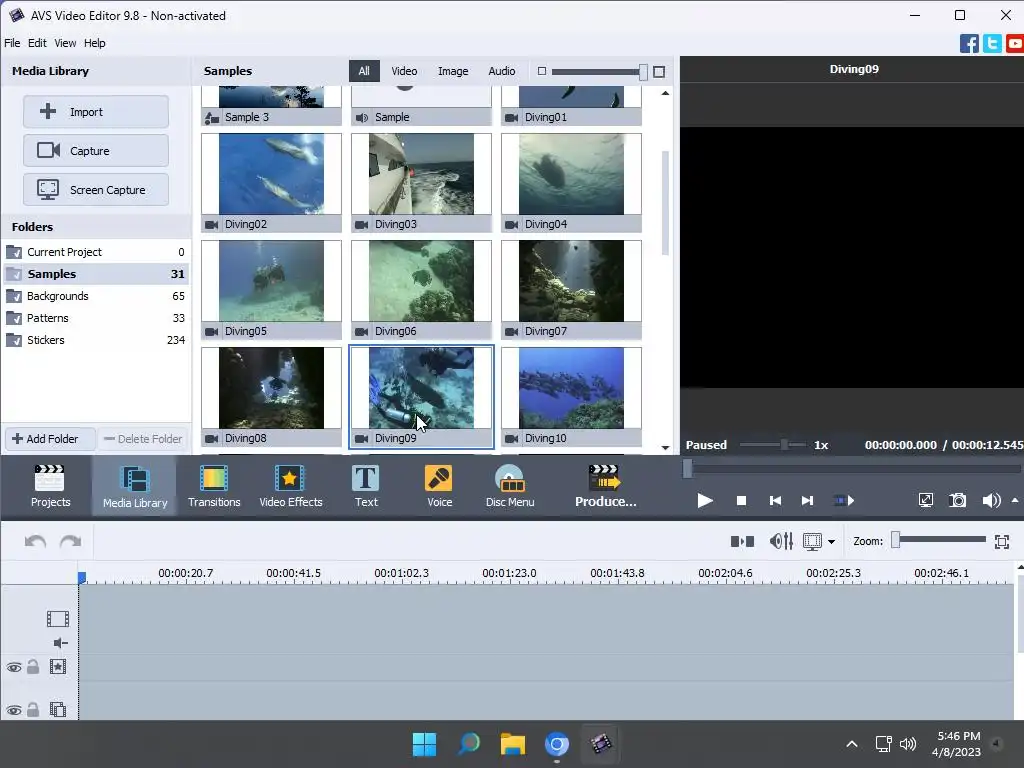Filter samples by Audio

point(502,71)
